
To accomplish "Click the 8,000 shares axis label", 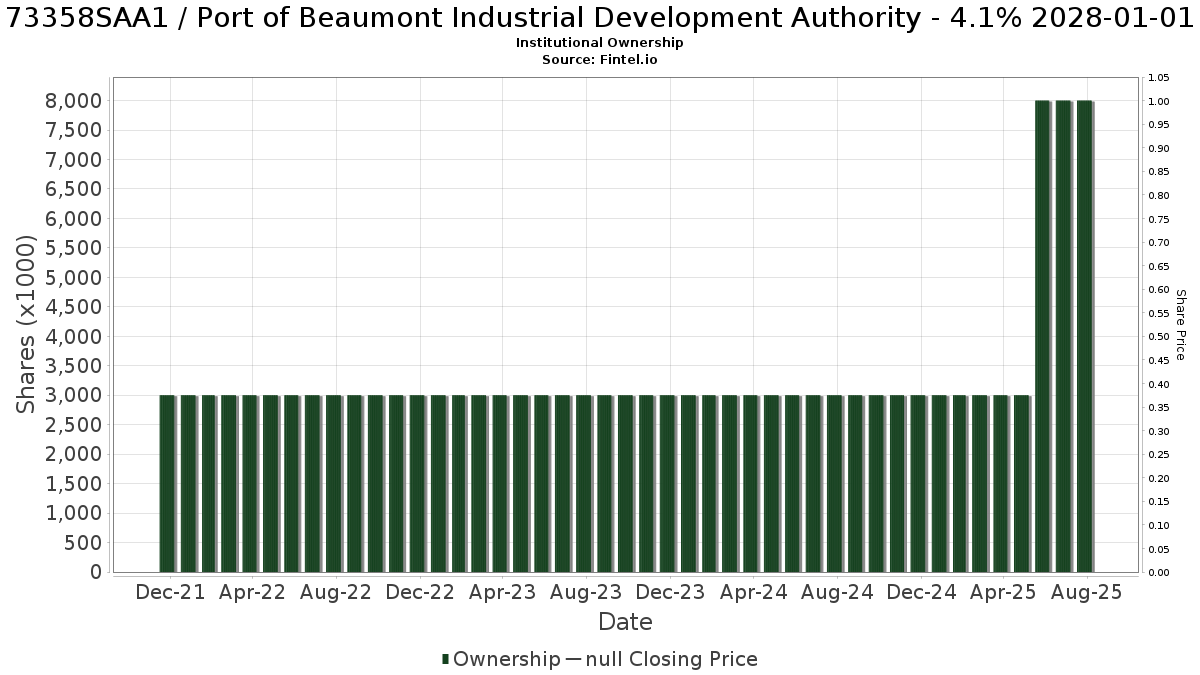I will (x=74, y=100).
